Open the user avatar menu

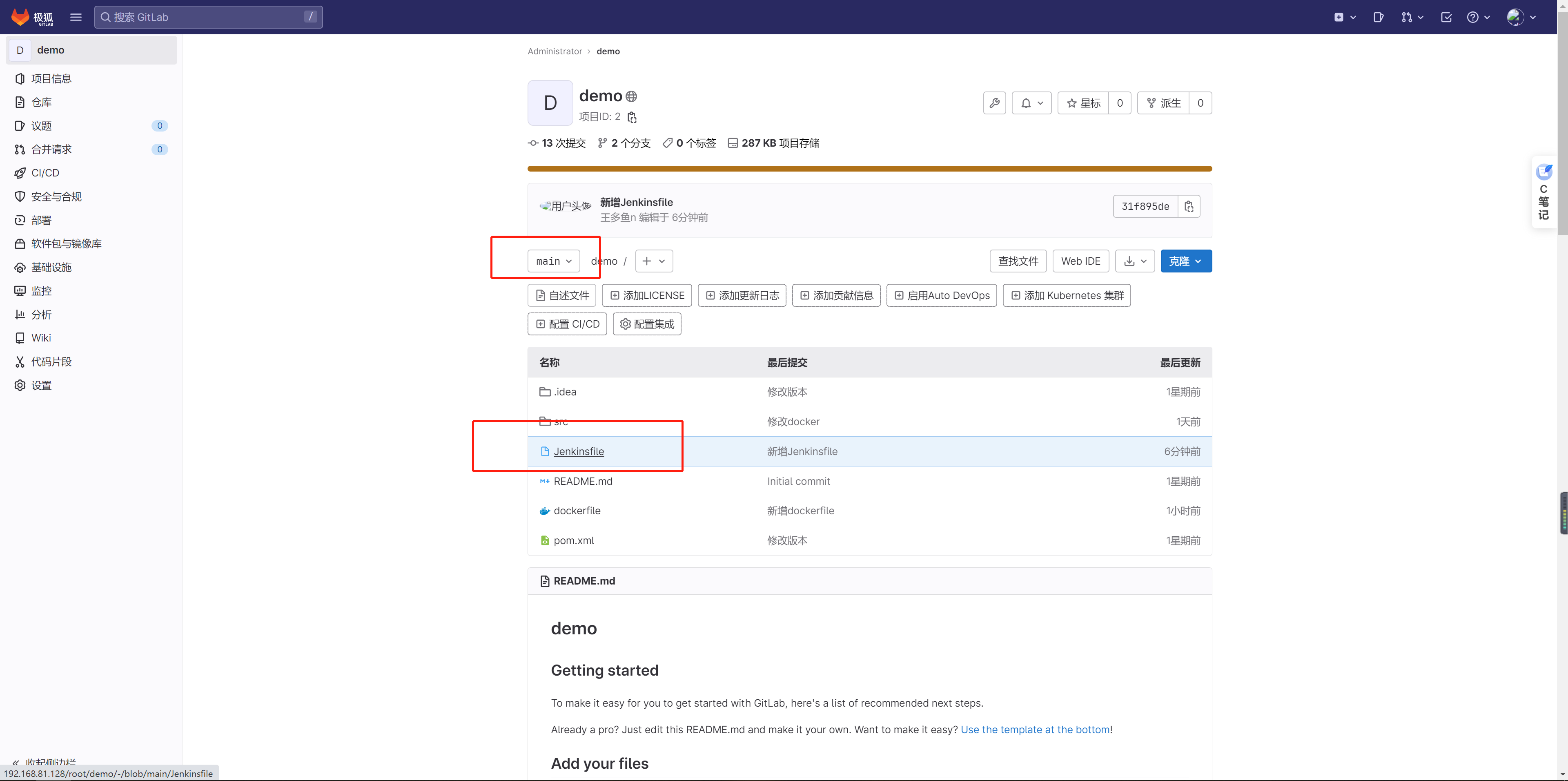coord(1521,17)
